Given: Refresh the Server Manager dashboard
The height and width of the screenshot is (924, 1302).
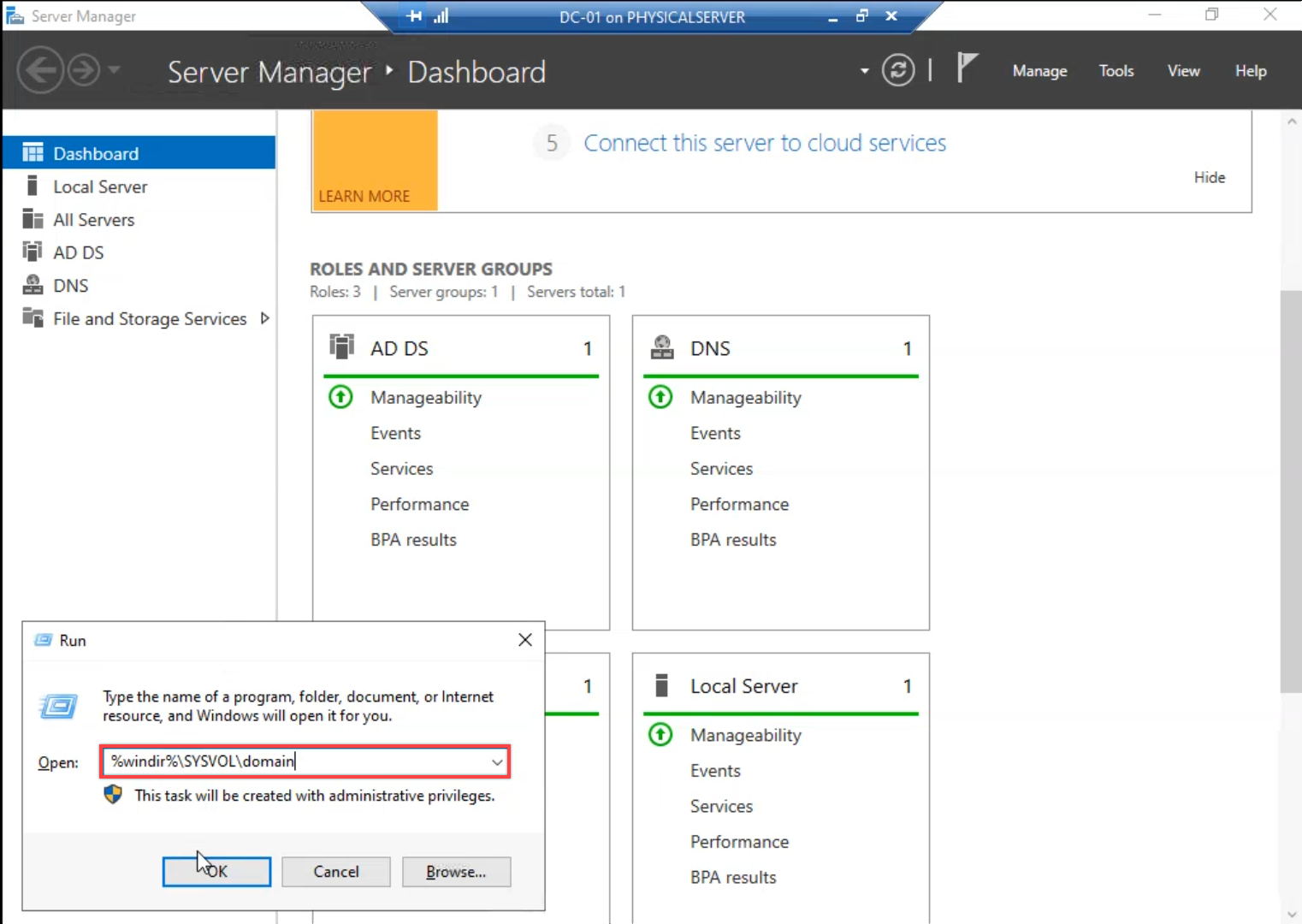Looking at the screenshot, I should click(898, 70).
